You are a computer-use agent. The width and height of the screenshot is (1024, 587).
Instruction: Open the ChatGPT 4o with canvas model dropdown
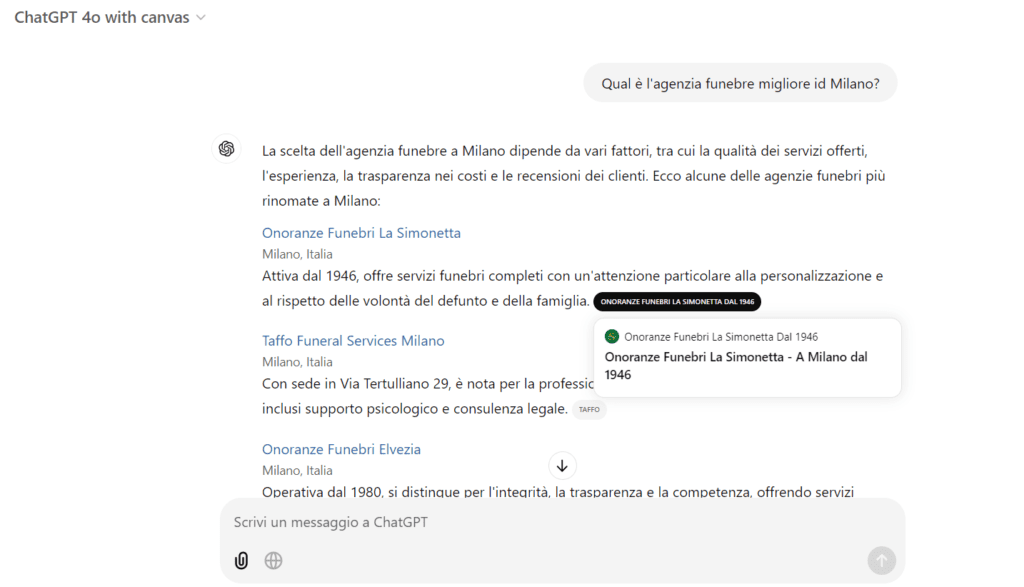110,18
